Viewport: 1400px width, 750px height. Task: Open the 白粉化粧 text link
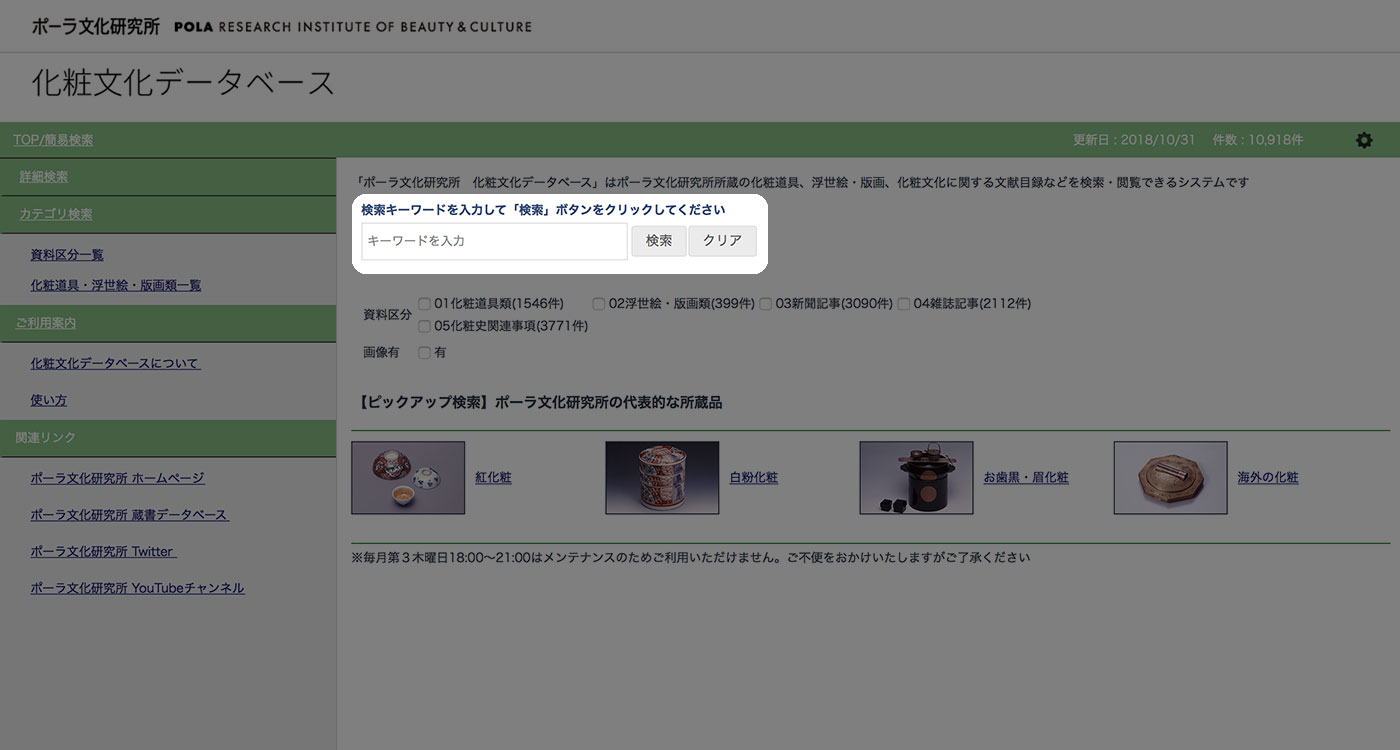pos(754,478)
